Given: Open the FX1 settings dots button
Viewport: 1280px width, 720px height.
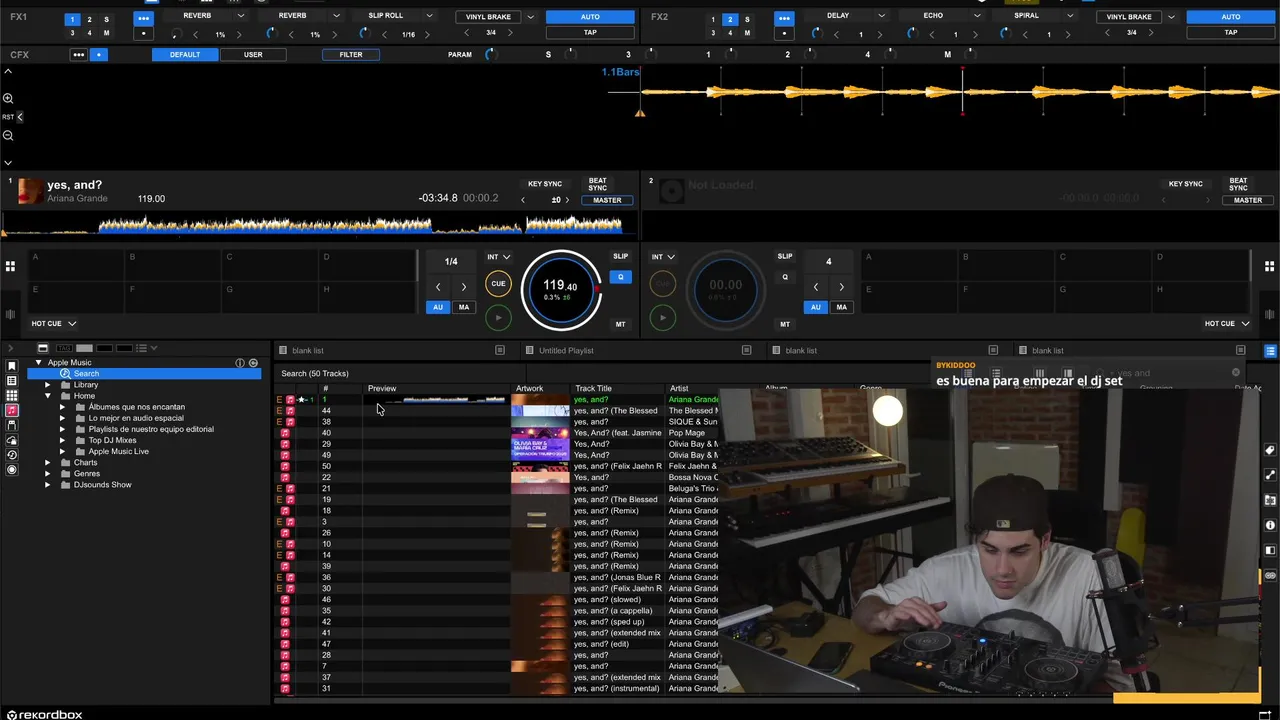Looking at the screenshot, I should coord(144,19).
